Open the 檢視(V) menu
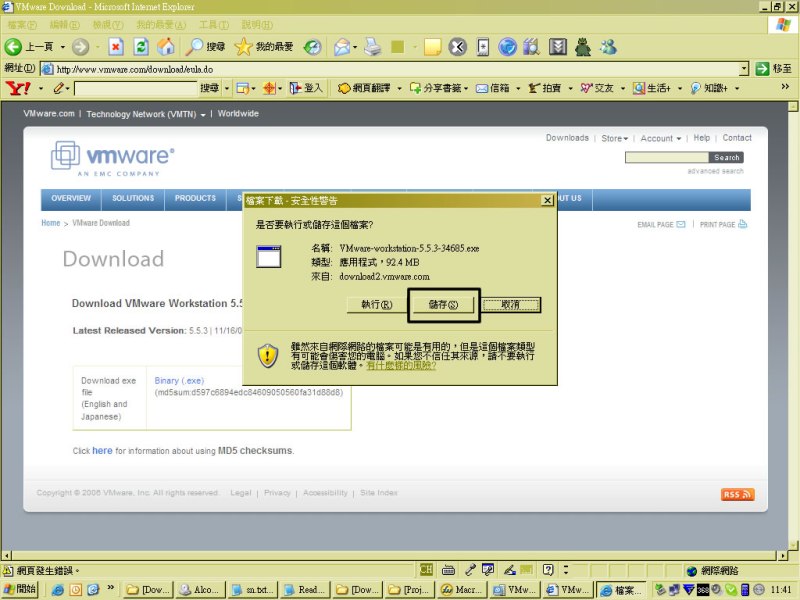Image resolution: width=800 pixels, height=600 pixels. click(108, 24)
